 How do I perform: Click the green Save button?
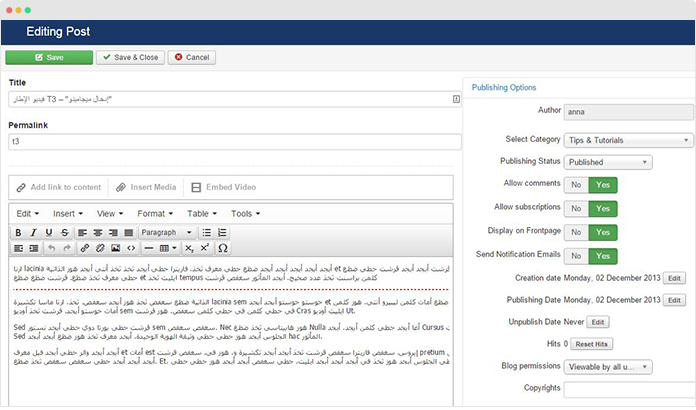[49, 57]
